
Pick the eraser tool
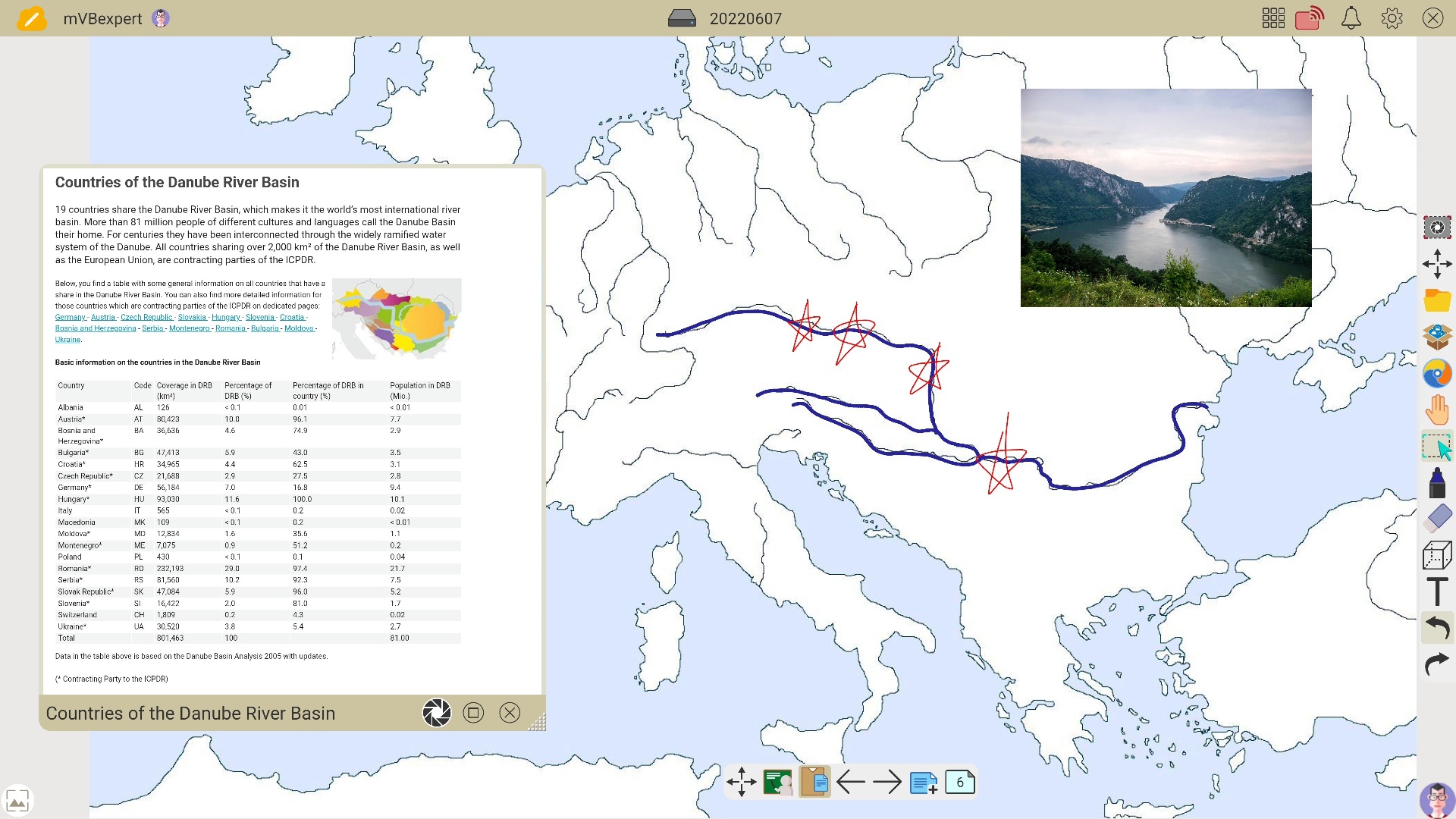click(1437, 519)
